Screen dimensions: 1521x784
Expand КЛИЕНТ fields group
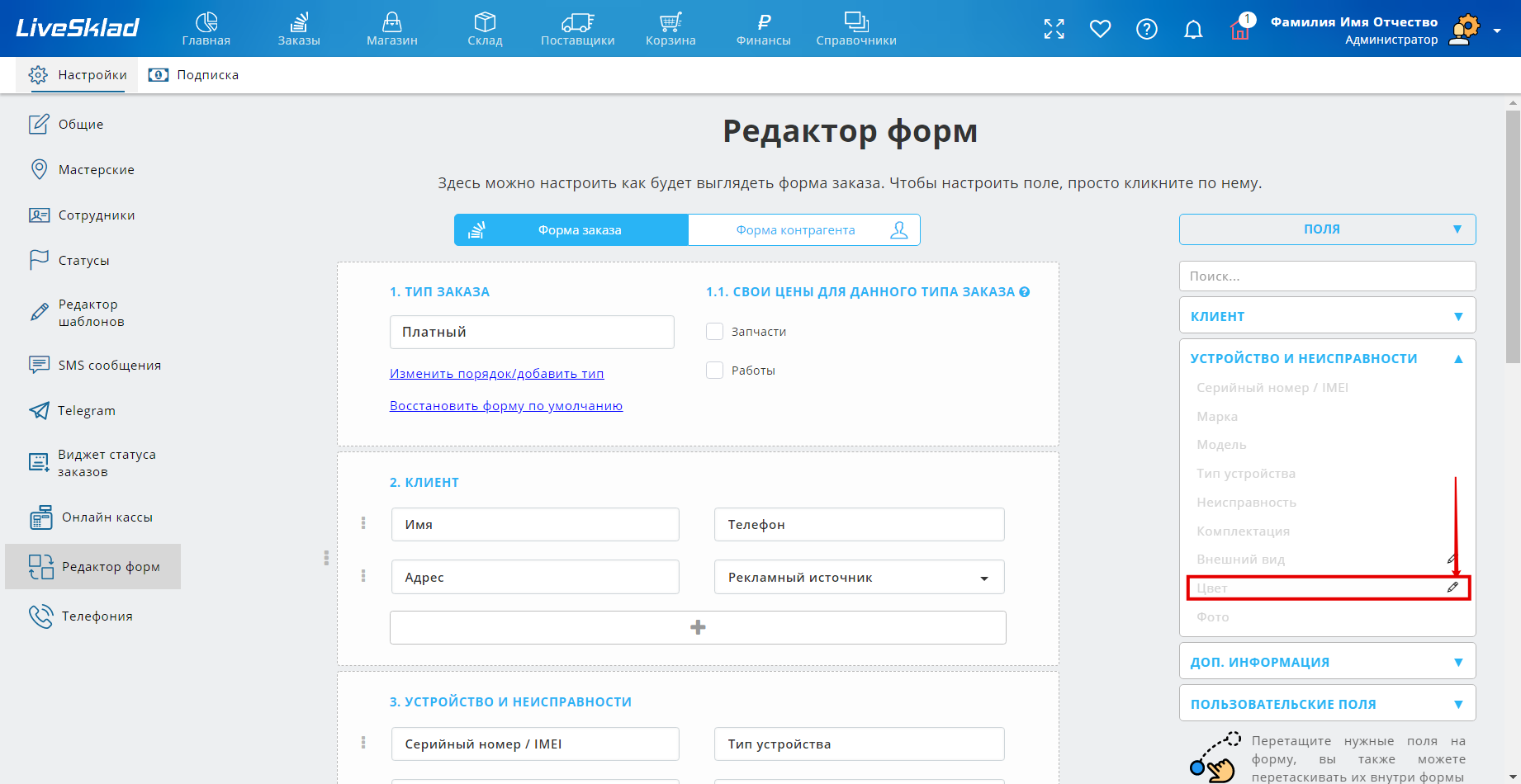(1327, 316)
